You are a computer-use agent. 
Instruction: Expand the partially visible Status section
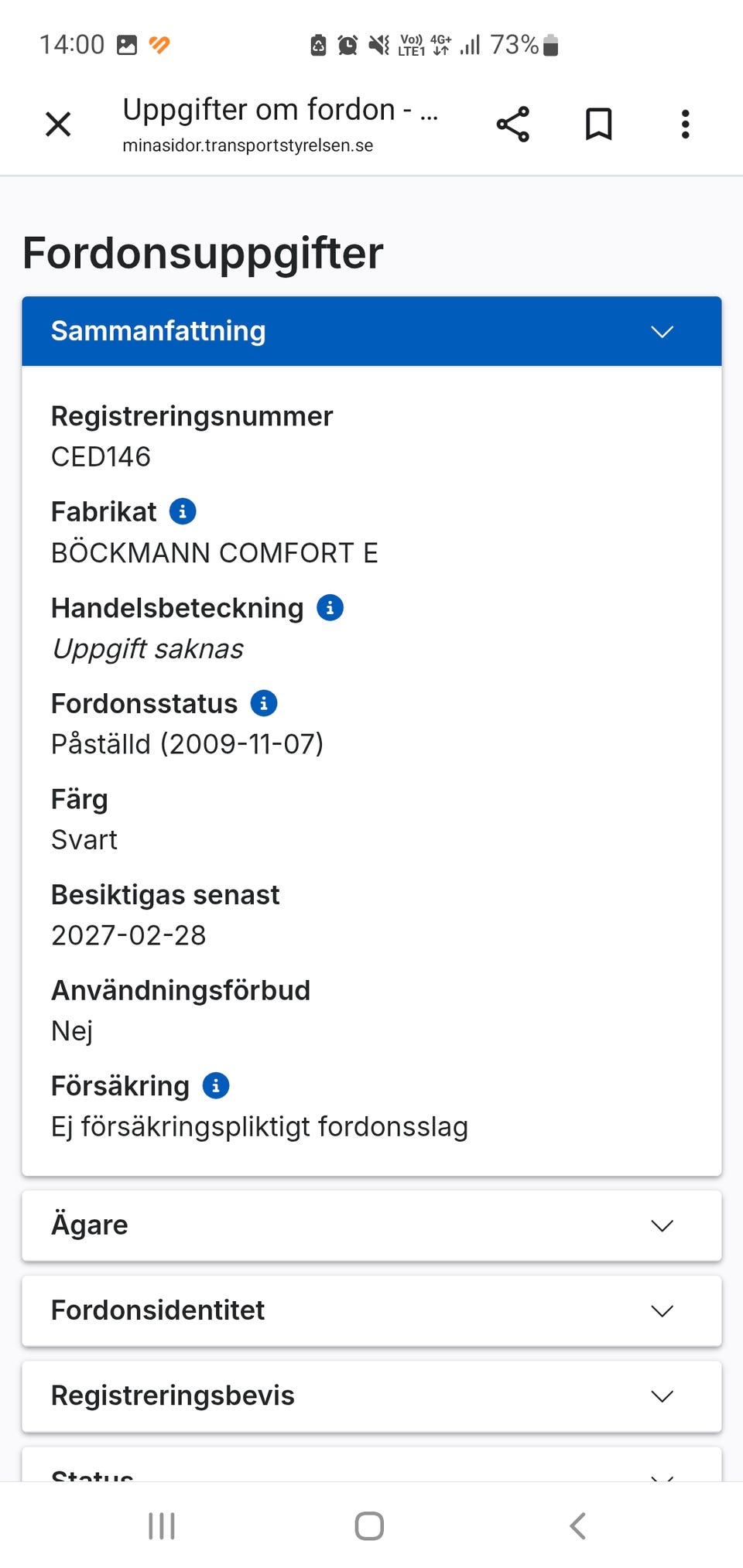pyautogui.click(x=371, y=1470)
